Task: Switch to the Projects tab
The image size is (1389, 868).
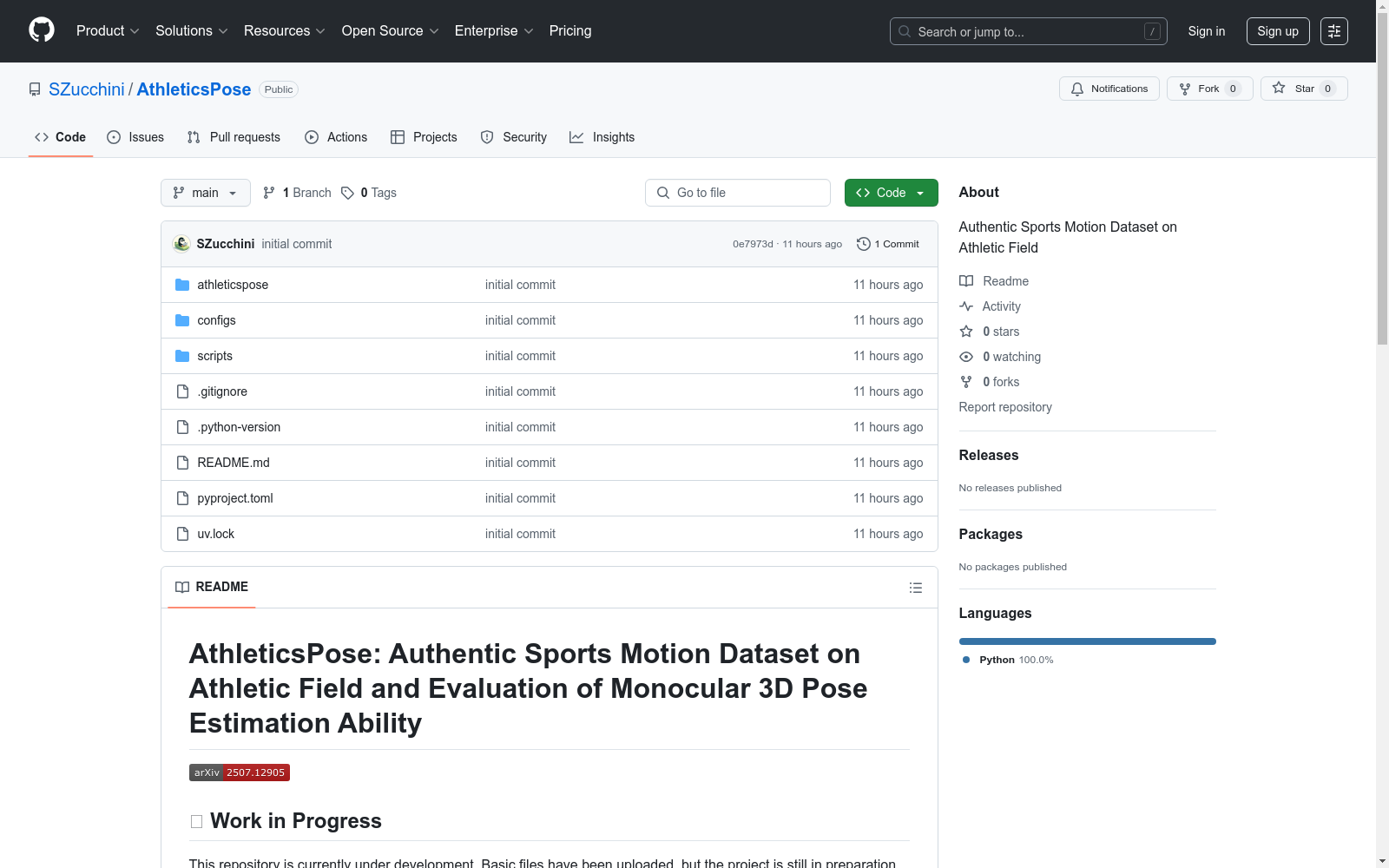Action: point(424,137)
